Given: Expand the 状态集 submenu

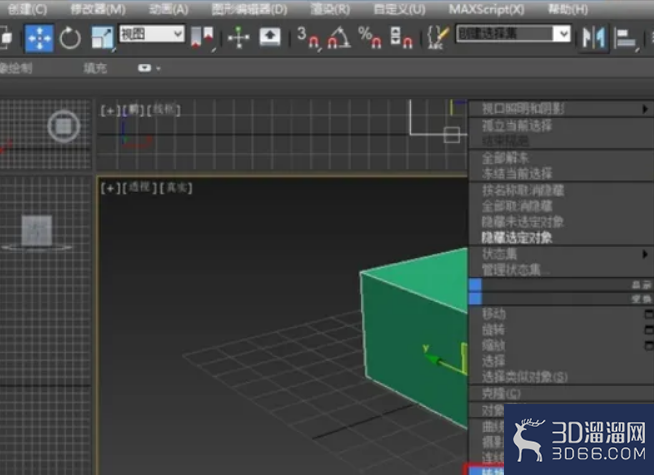Looking at the screenshot, I should coord(561,254).
